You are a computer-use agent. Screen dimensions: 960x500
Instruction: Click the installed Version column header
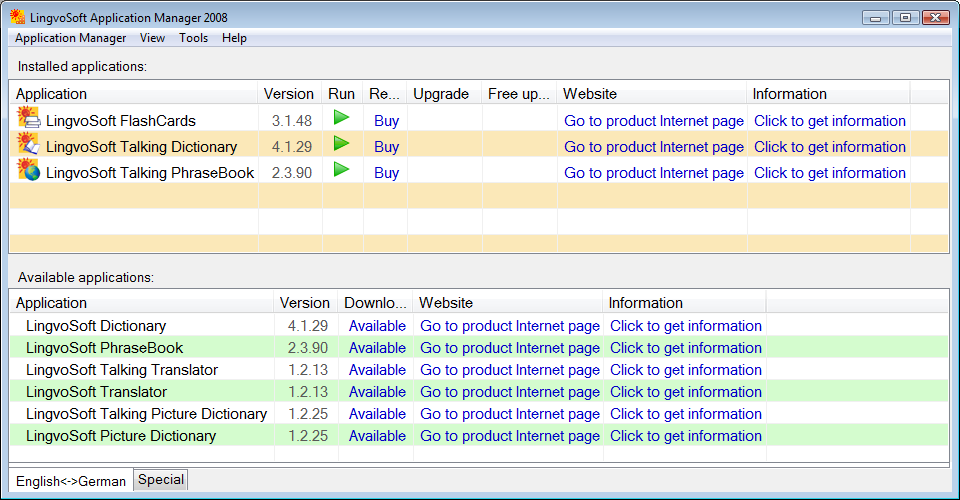tap(290, 94)
